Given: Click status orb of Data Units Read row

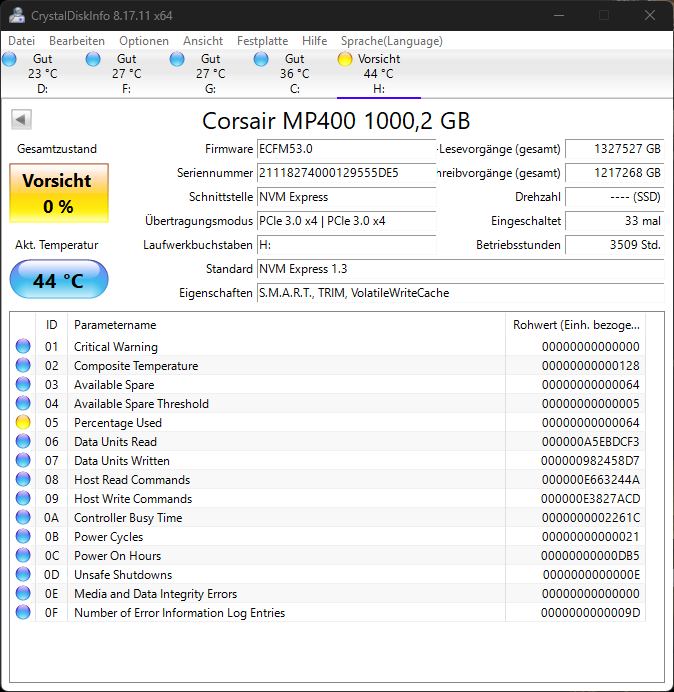Looking at the screenshot, I should (x=23, y=441).
